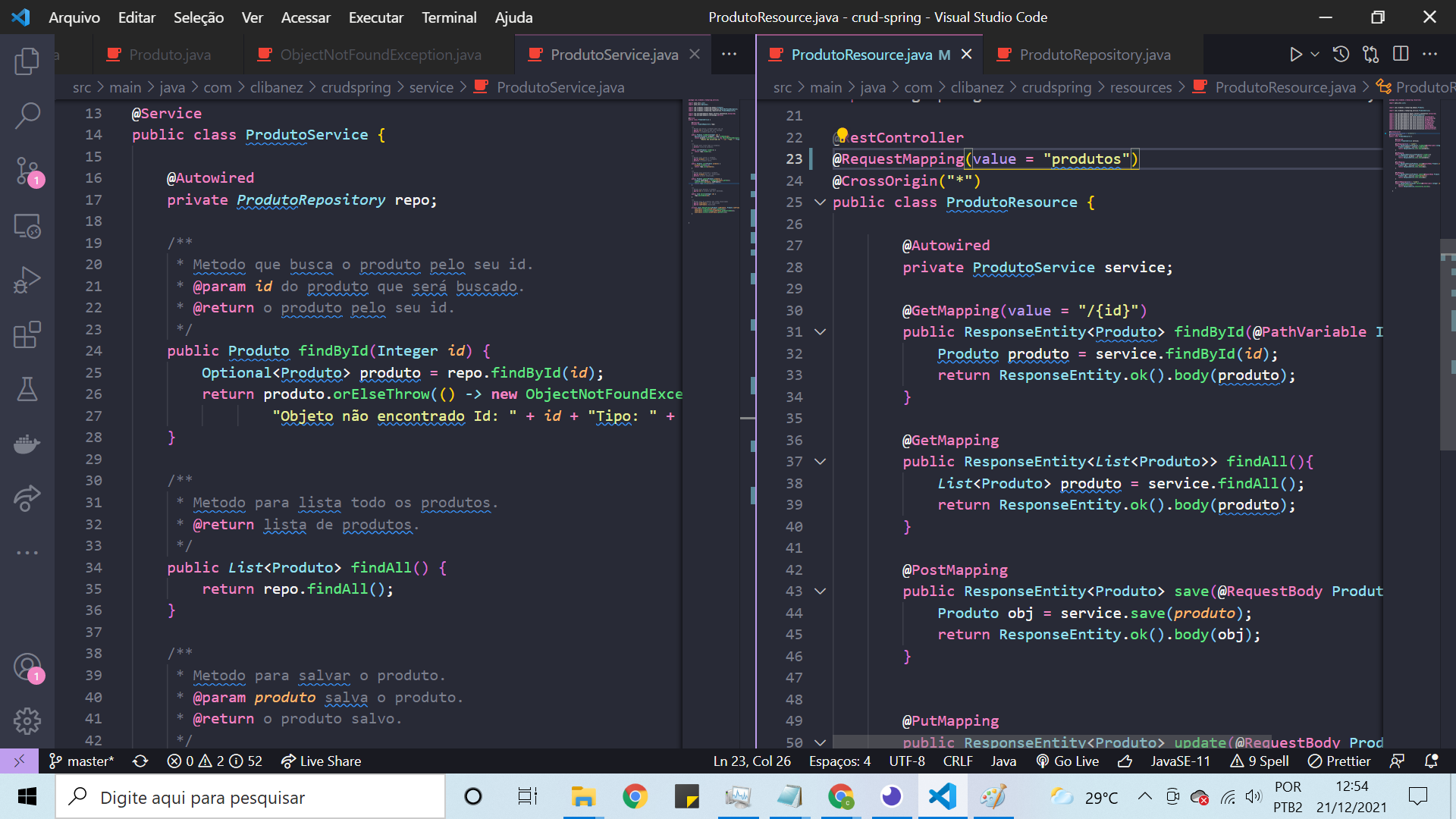The image size is (1456, 819).
Task: Navigate using the resources breadcrumb item
Action: [x=1141, y=86]
